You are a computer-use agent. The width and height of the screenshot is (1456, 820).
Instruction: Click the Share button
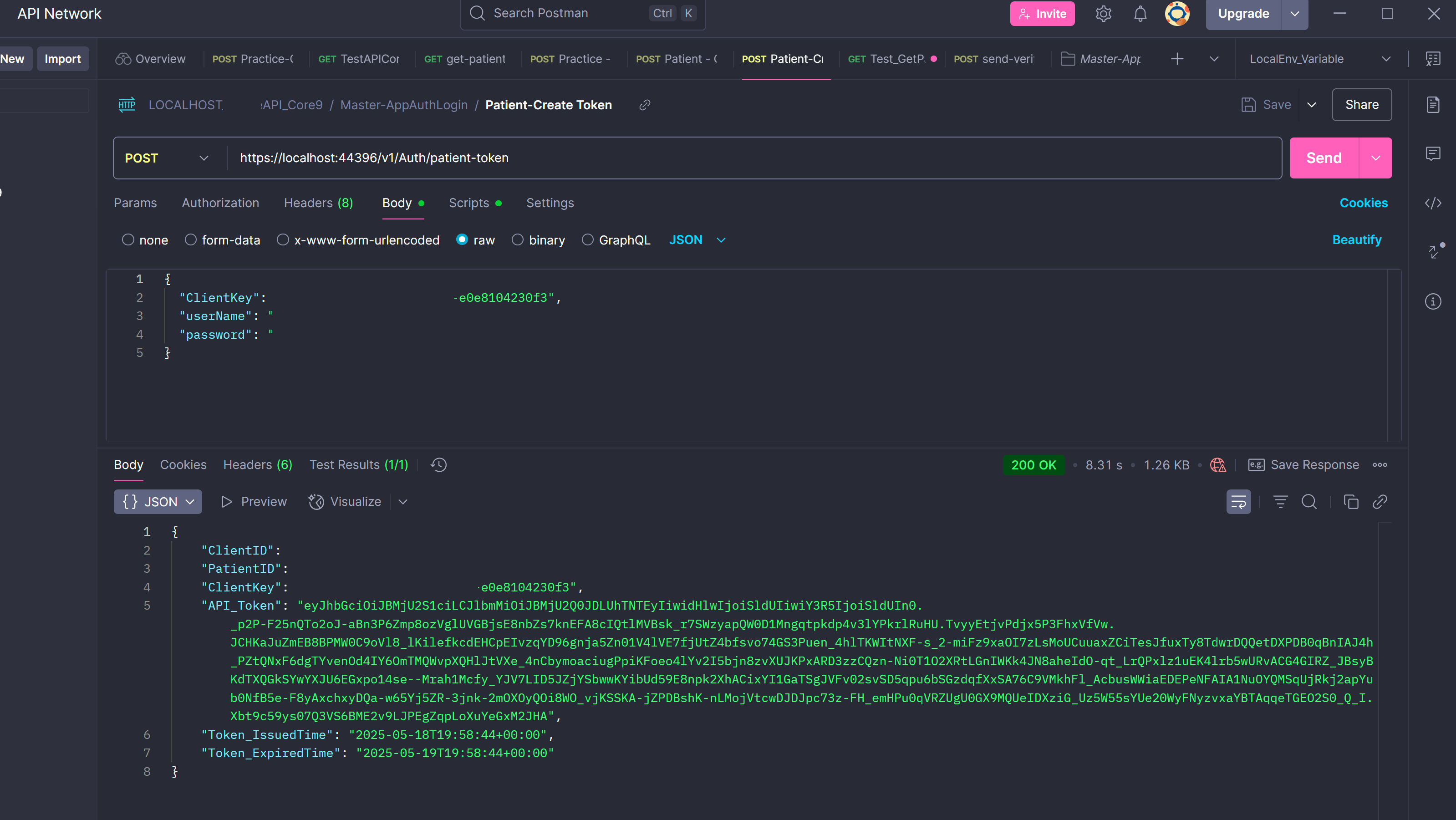point(1362,105)
